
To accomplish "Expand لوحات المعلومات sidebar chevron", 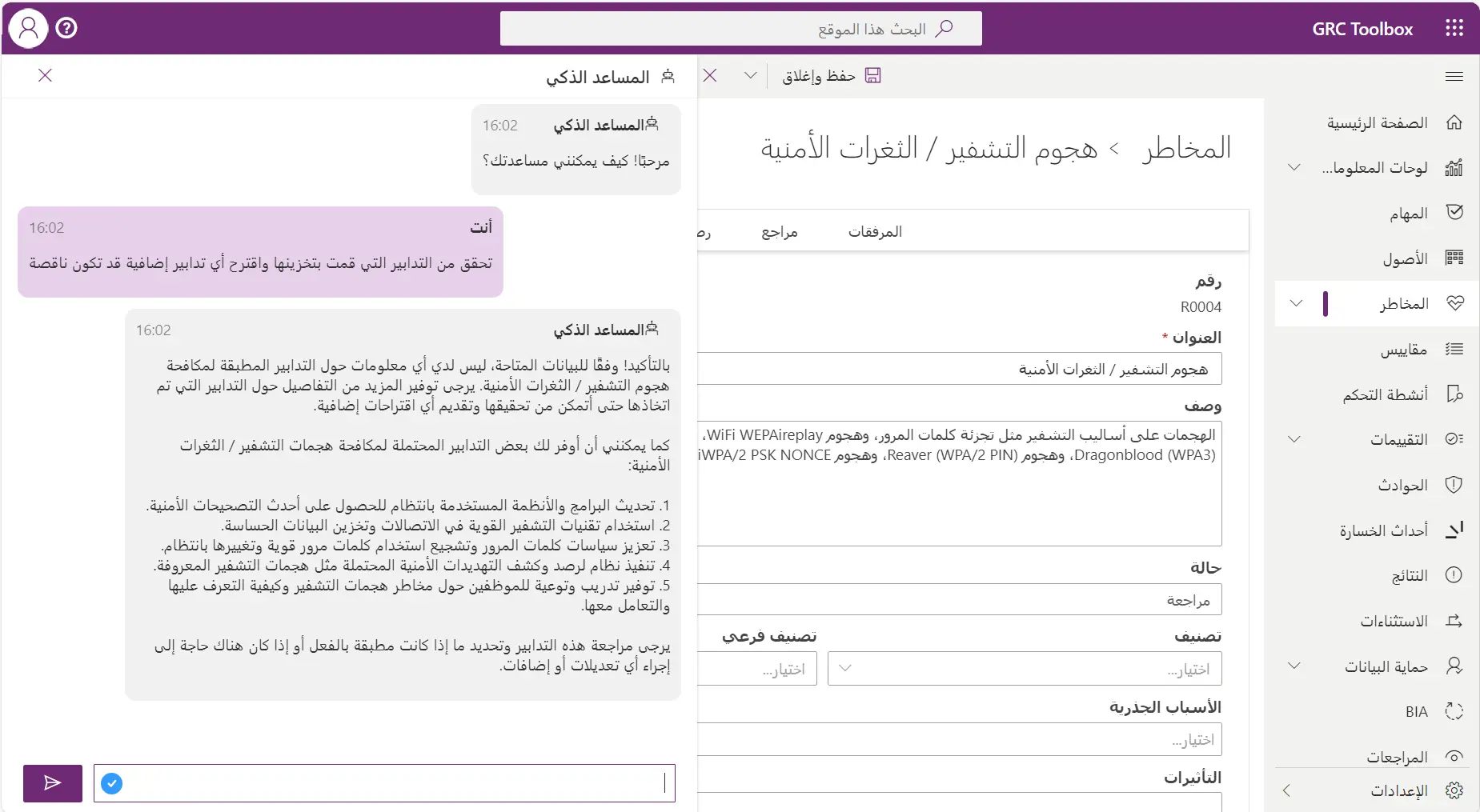I will click(1294, 168).
